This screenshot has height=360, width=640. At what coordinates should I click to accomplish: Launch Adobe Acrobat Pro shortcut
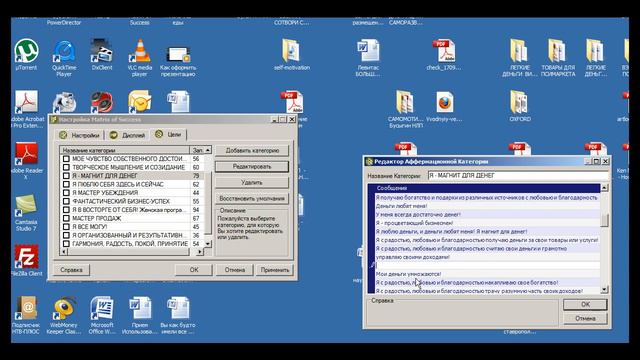coord(27,102)
